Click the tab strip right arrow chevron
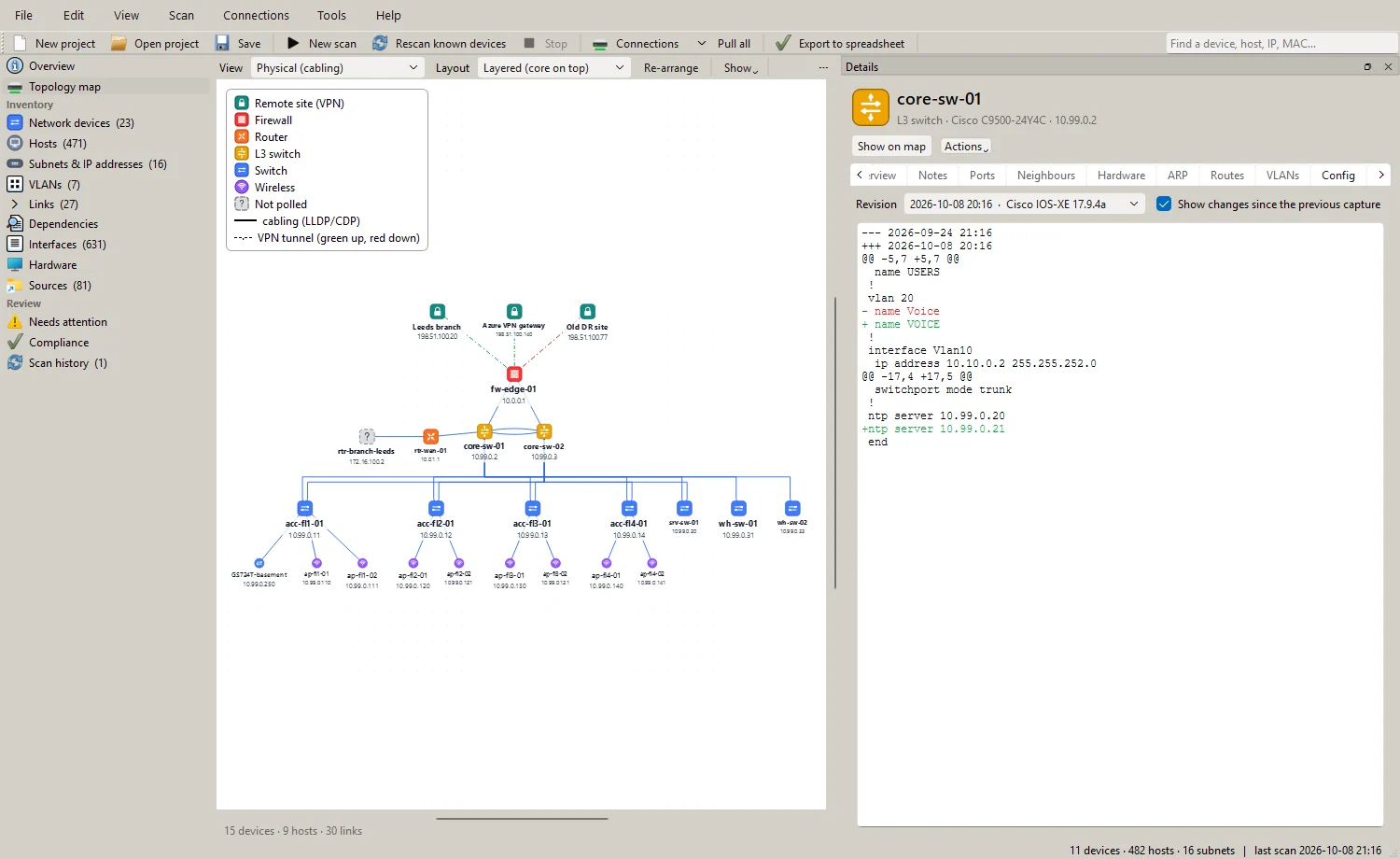1400x859 pixels. pos(1381,175)
